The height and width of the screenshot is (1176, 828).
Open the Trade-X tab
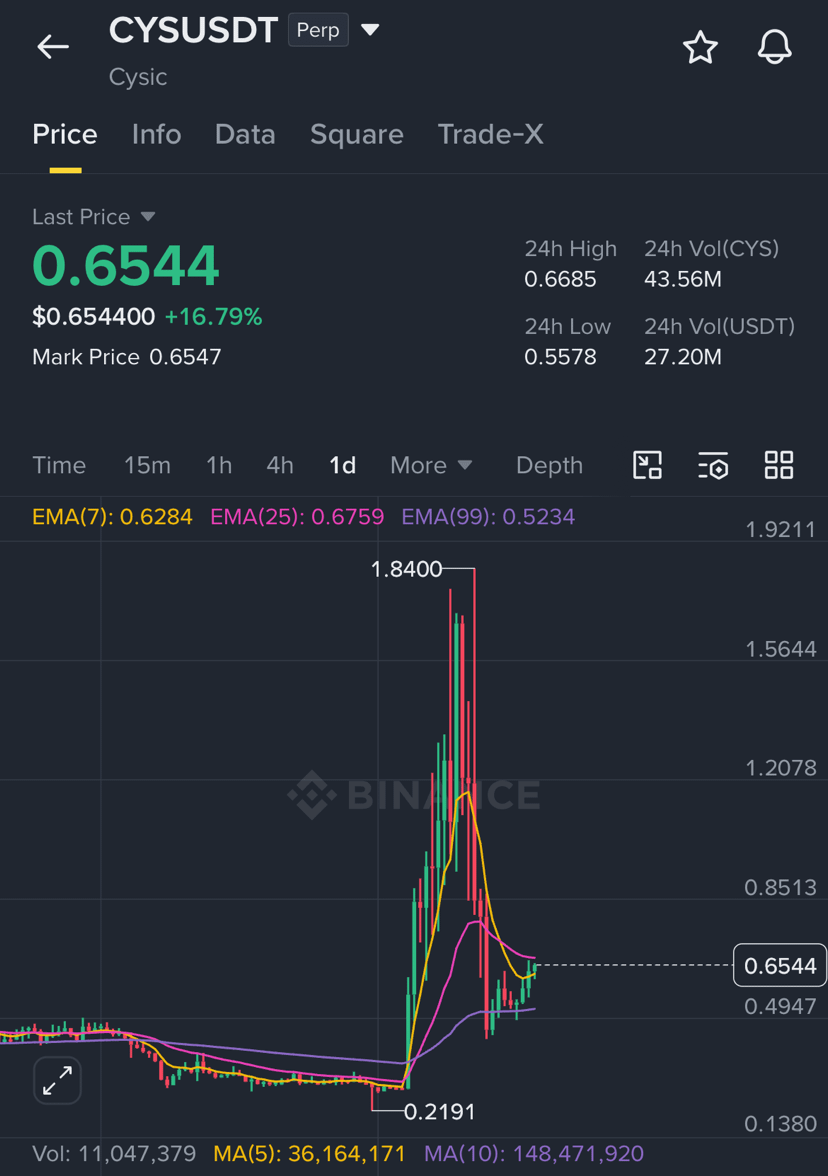490,134
